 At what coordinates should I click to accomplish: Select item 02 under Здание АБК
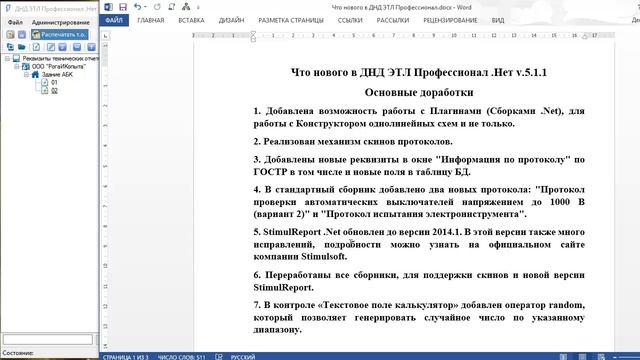pos(54,91)
